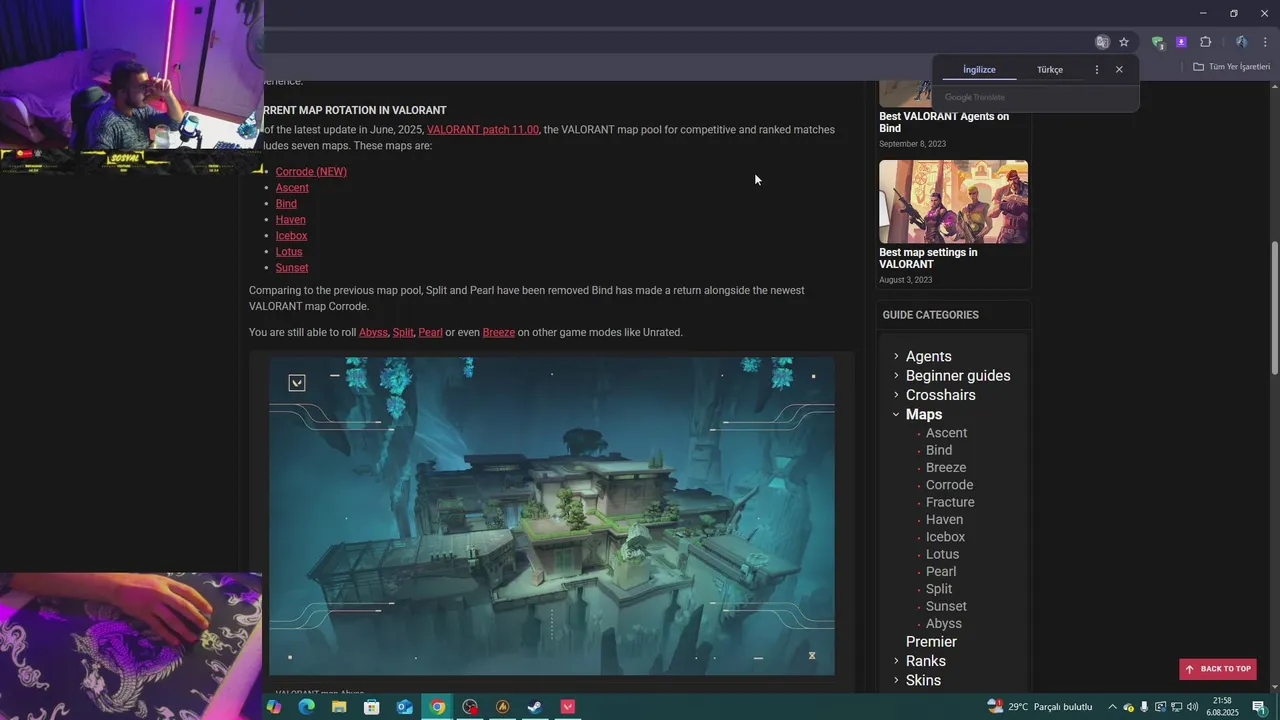Click the Google Translate icon in address bar

pyautogui.click(x=1102, y=42)
